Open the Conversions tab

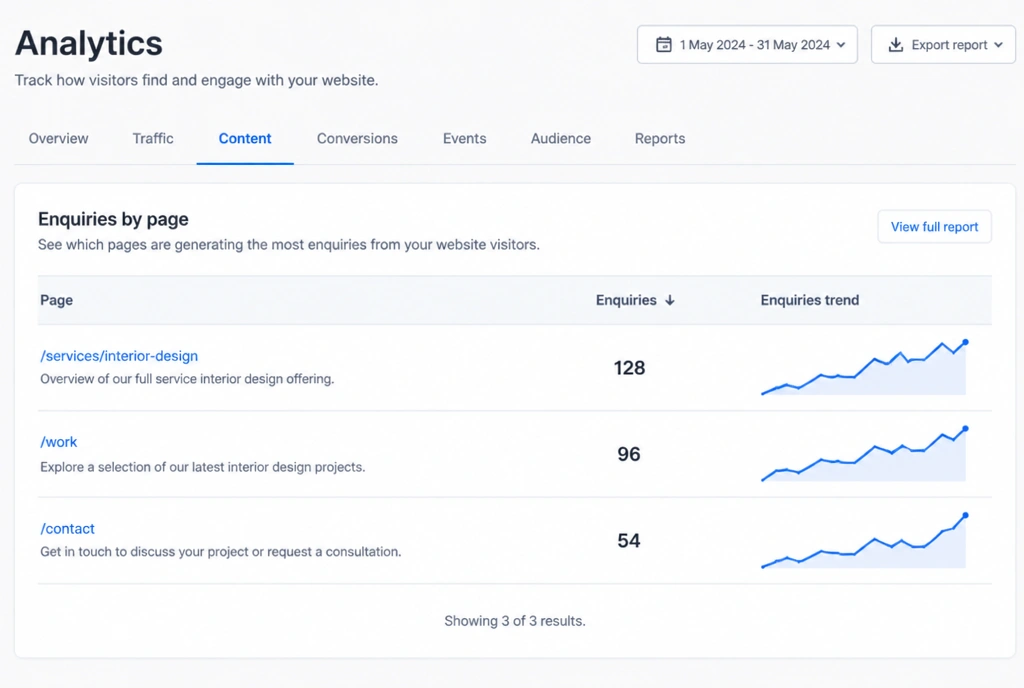coord(357,138)
